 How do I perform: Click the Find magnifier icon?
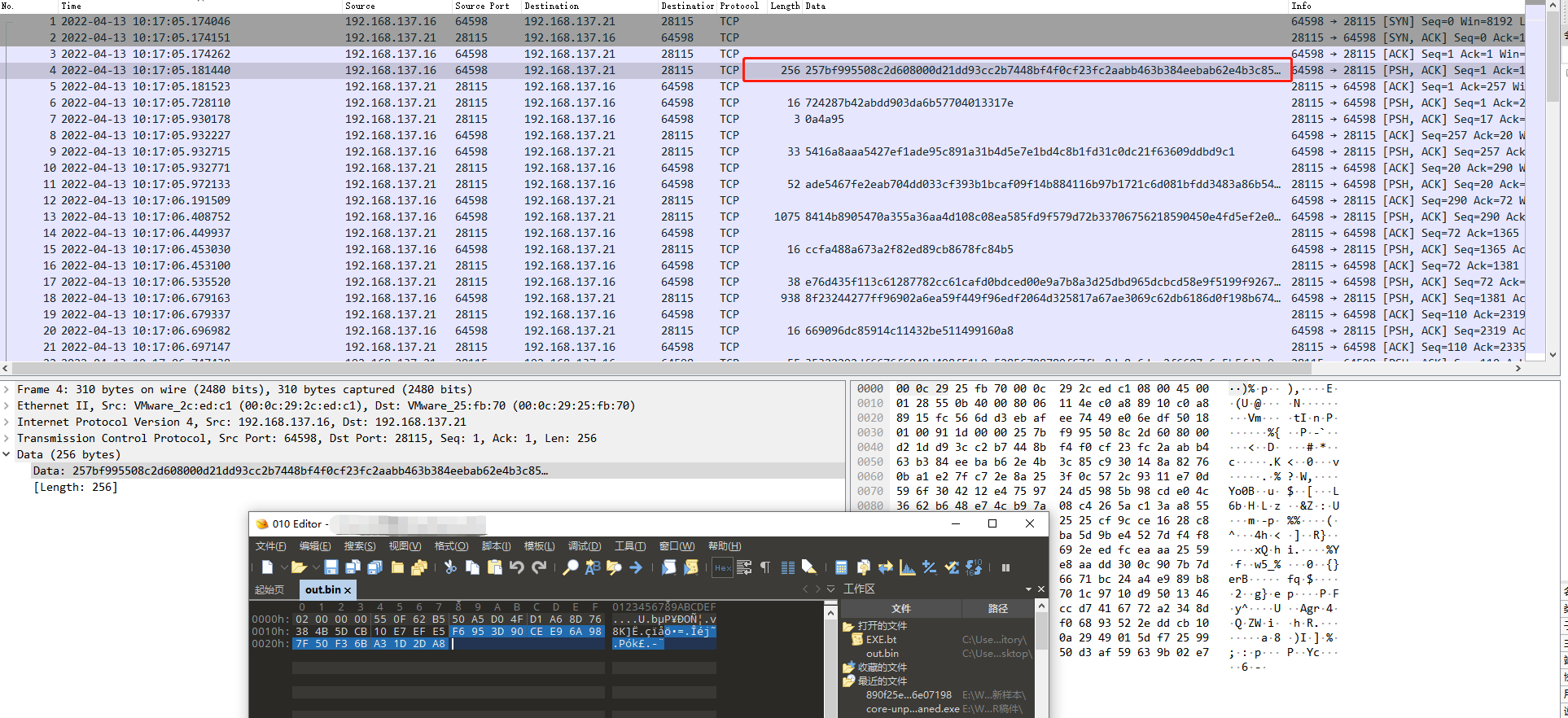571,567
